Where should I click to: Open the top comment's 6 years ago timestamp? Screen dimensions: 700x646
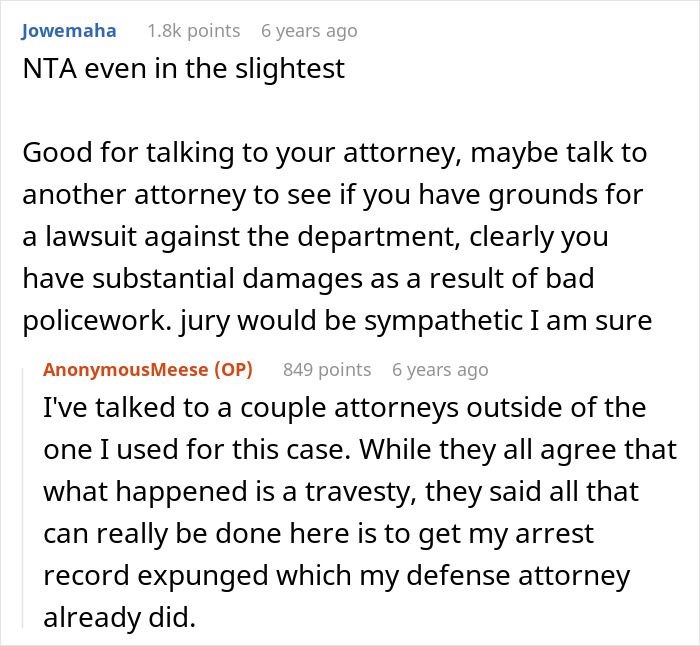[309, 31]
